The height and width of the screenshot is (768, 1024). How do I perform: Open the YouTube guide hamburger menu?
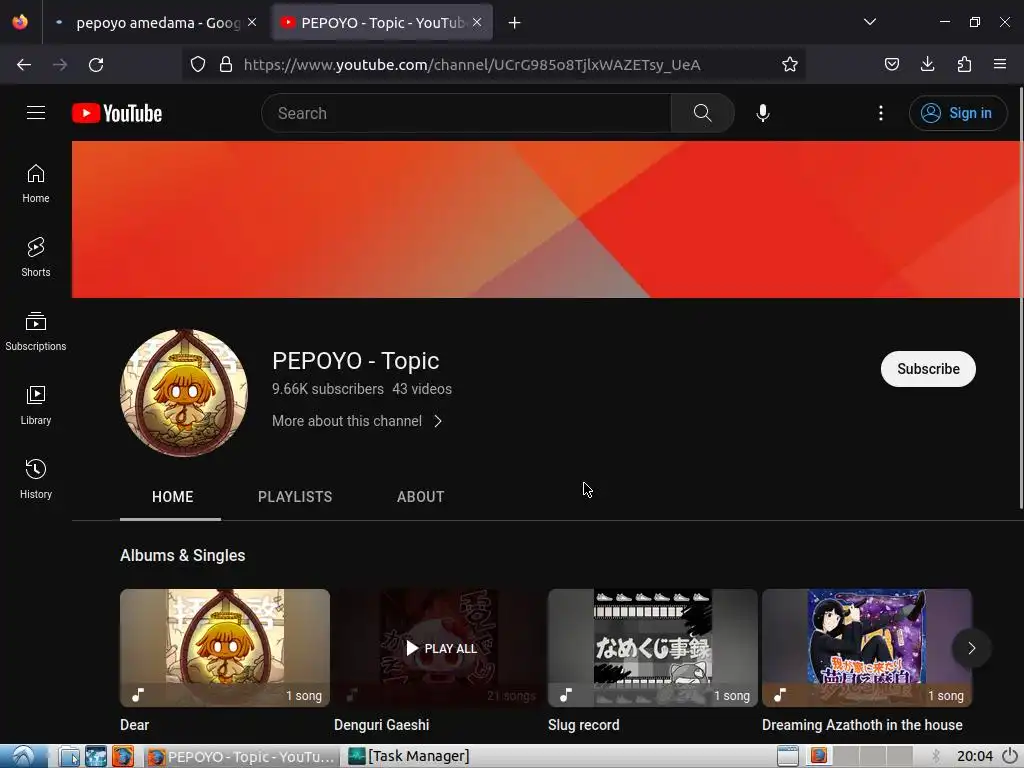coord(36,113)
